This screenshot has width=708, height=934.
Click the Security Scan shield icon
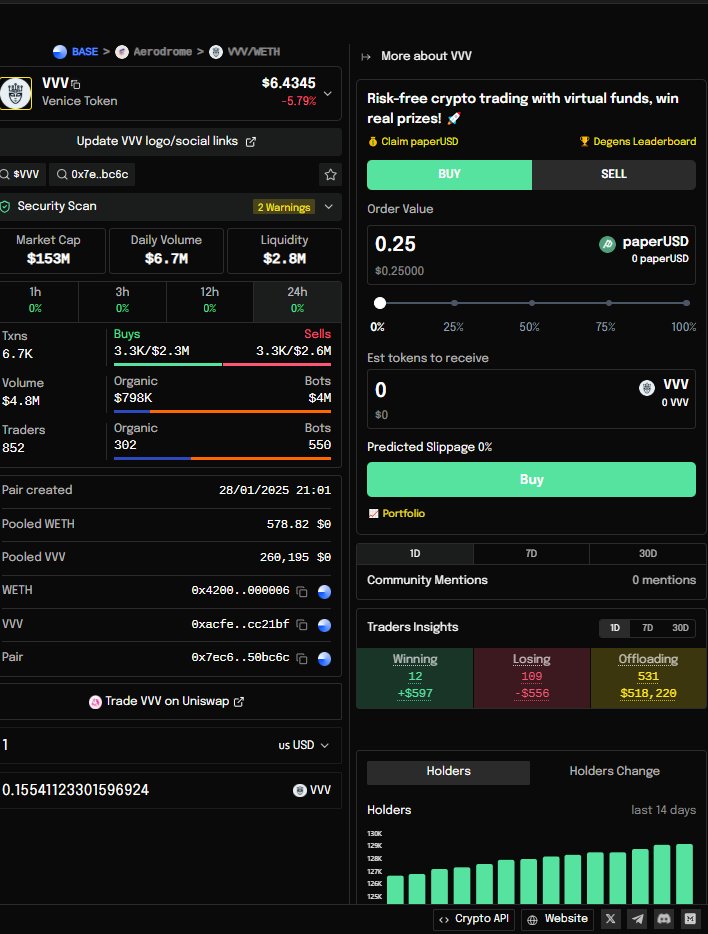(5, 207)
